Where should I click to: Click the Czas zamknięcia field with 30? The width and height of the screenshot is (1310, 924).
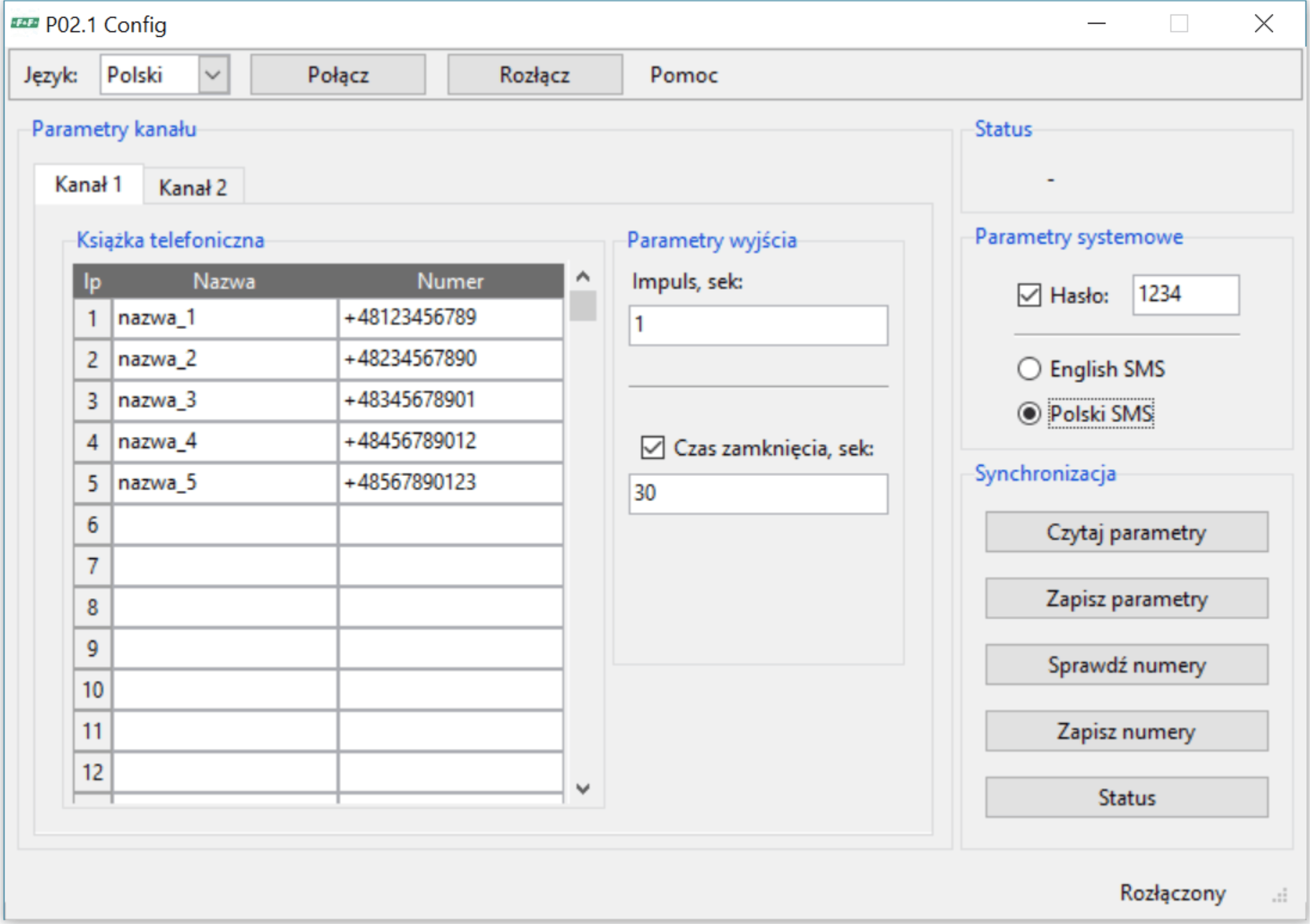click(758, 493)
